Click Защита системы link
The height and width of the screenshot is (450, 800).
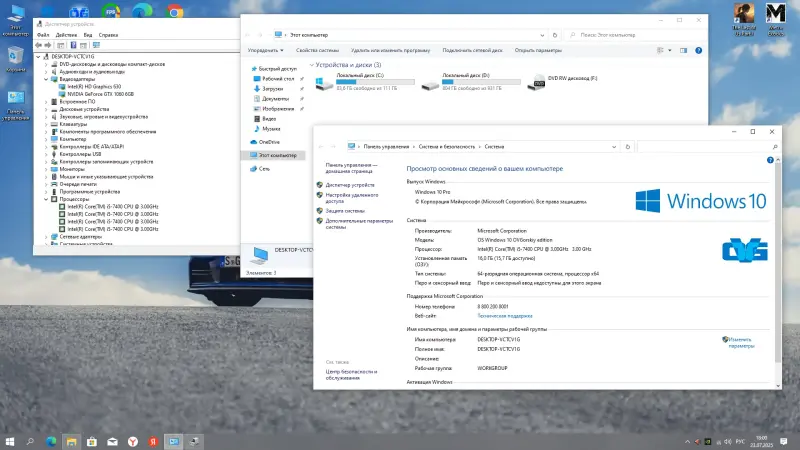[x=345, y=211]
